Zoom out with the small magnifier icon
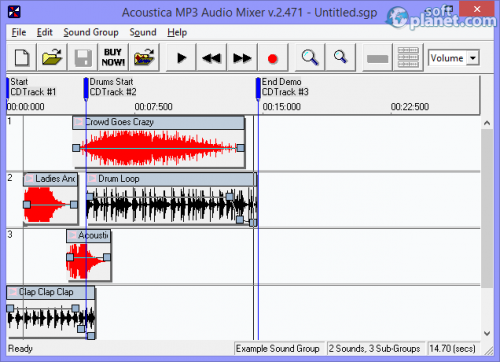The height and width of the screenshot is (362, 500). 340,58
